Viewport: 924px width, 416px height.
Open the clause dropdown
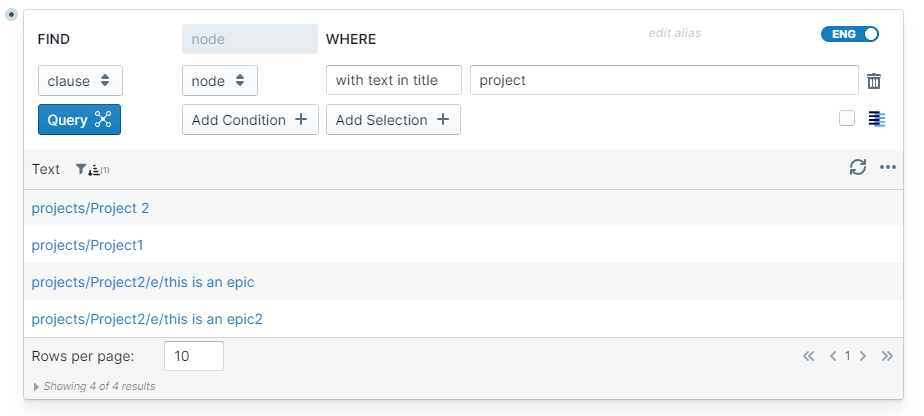[80, 81]
